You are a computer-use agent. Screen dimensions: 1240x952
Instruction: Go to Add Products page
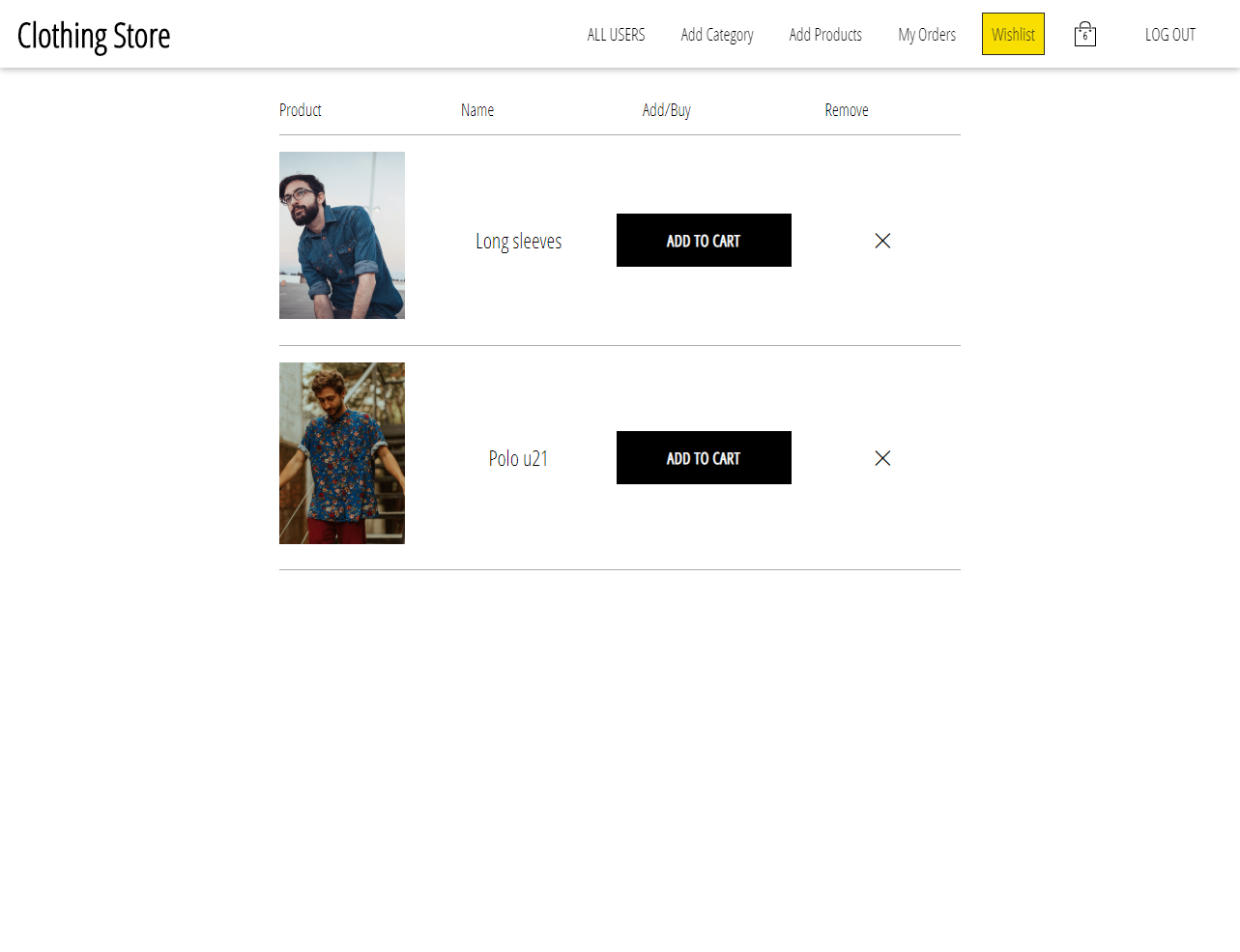(x=825, y=34)
